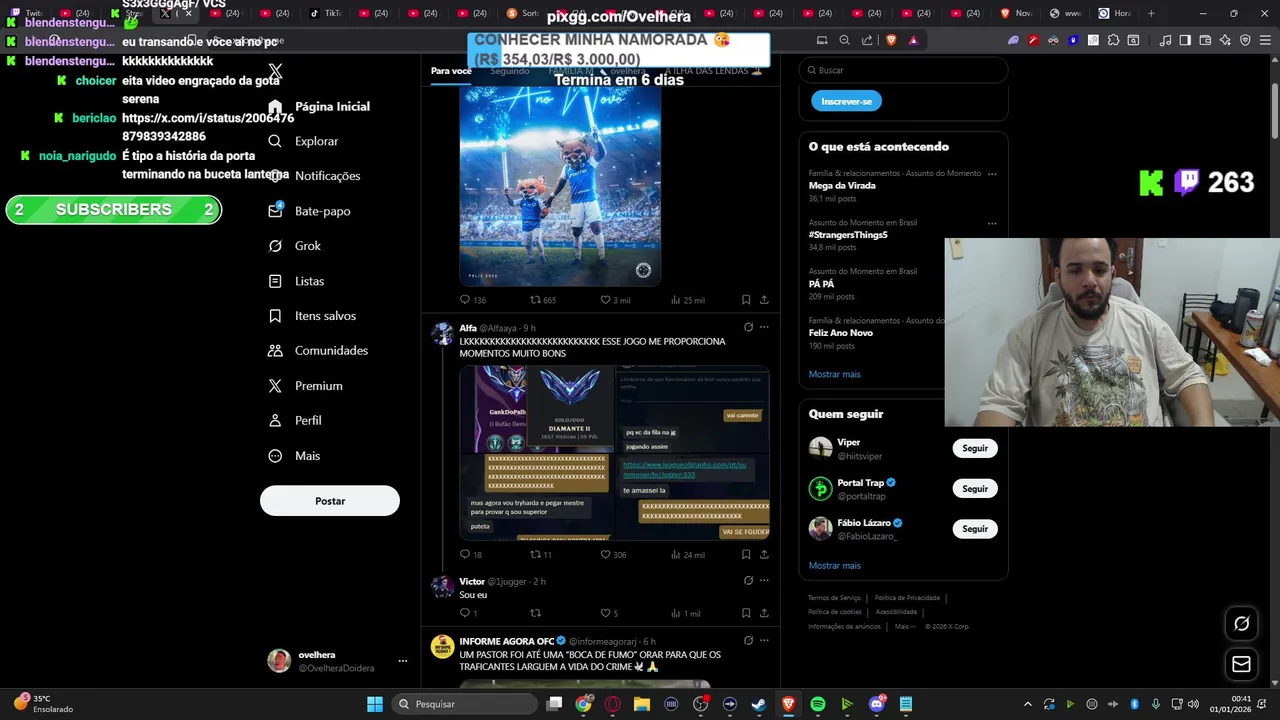
Task: Click the Brave Shields lion icon in toolbar
Action: 891,40
